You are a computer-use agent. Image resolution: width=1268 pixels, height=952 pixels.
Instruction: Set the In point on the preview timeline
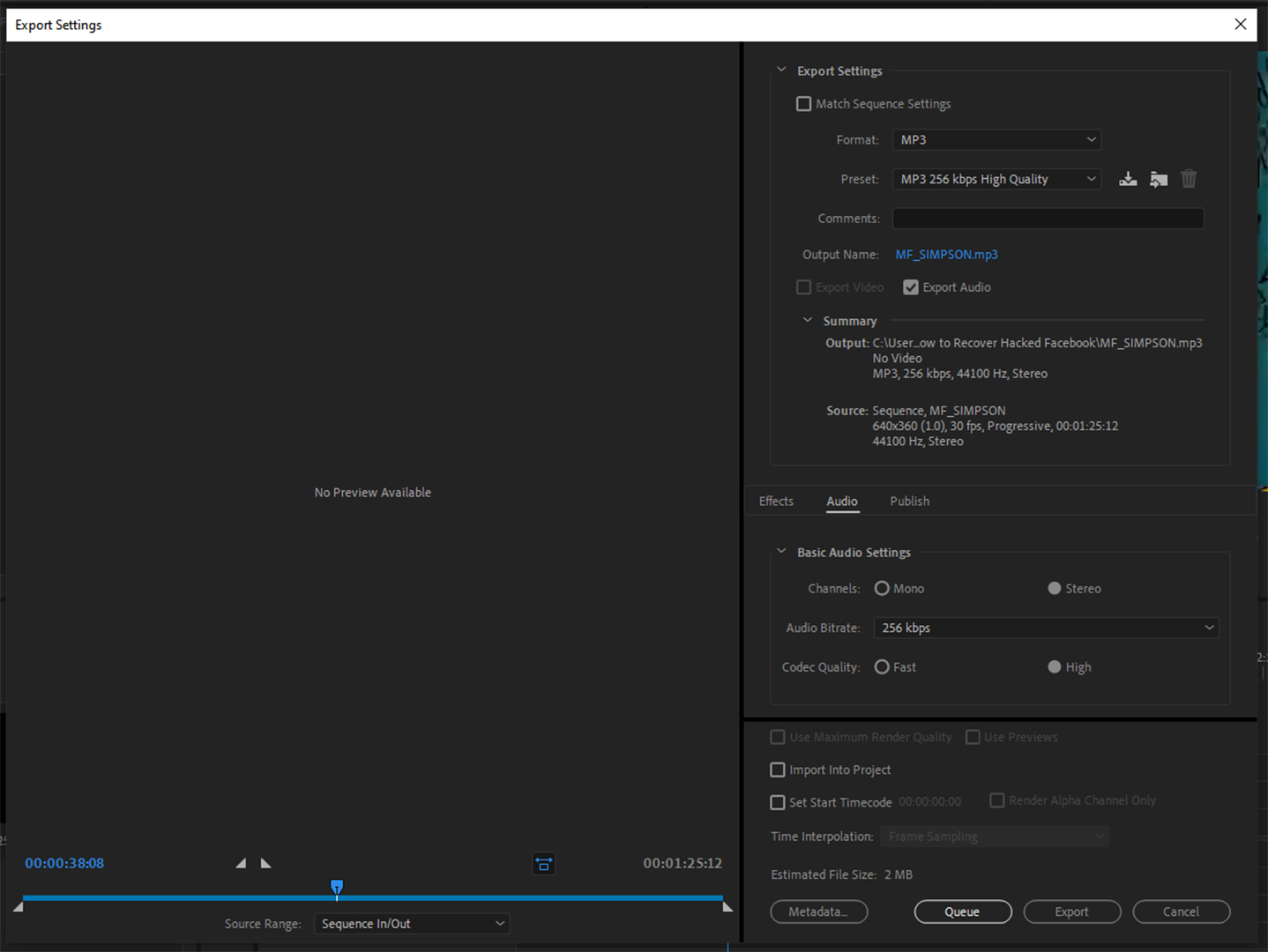coord(240,863)
